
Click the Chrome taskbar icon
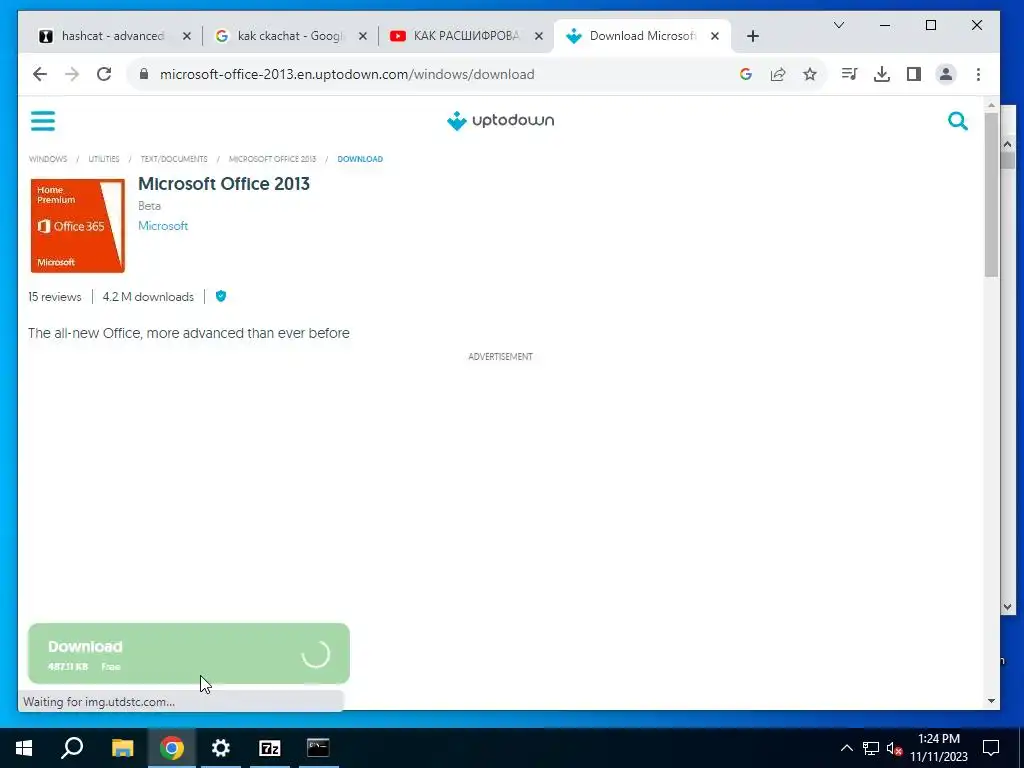point(171,748)
